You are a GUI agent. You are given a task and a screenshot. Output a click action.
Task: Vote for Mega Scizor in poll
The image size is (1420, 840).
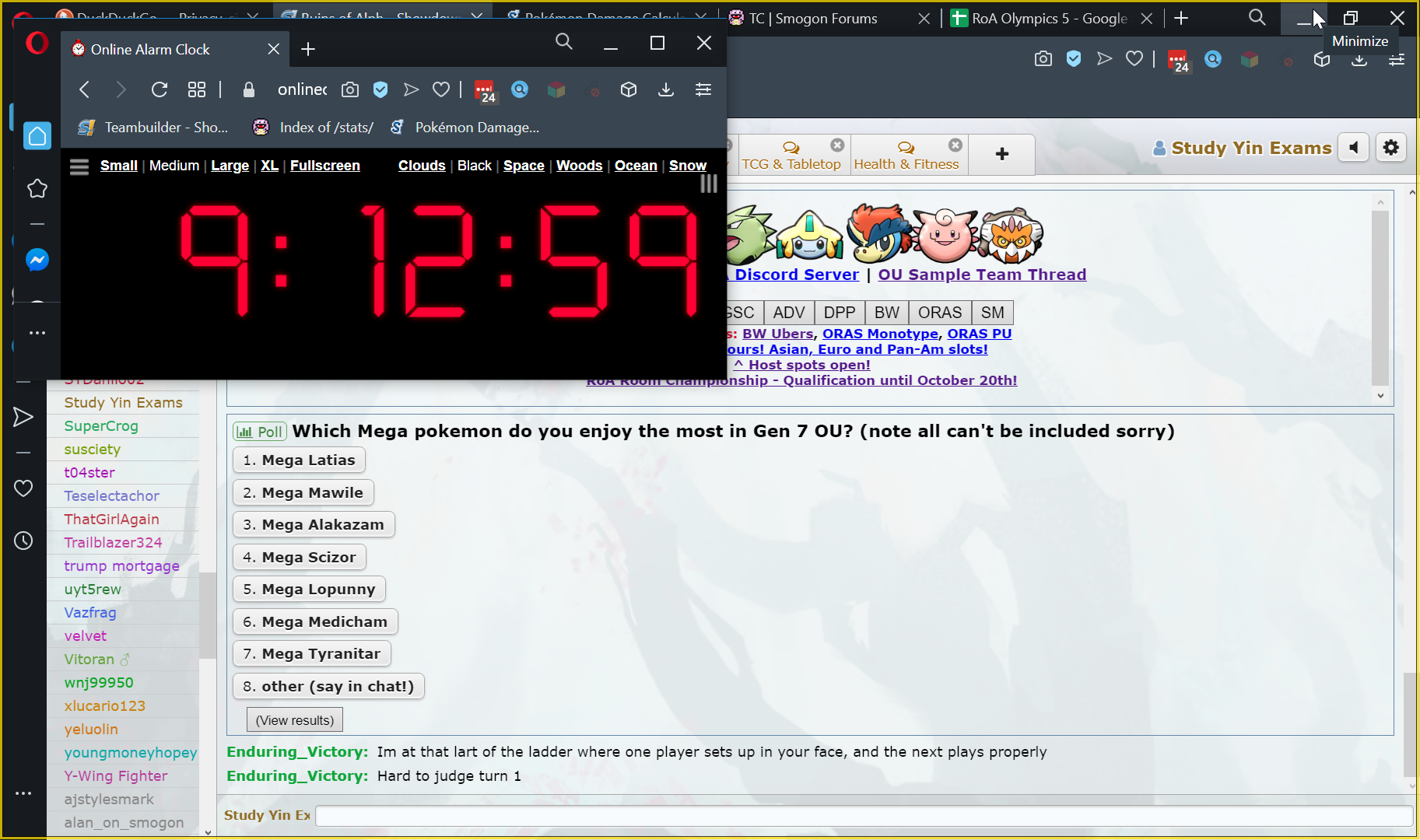click(x=299, y=557)
